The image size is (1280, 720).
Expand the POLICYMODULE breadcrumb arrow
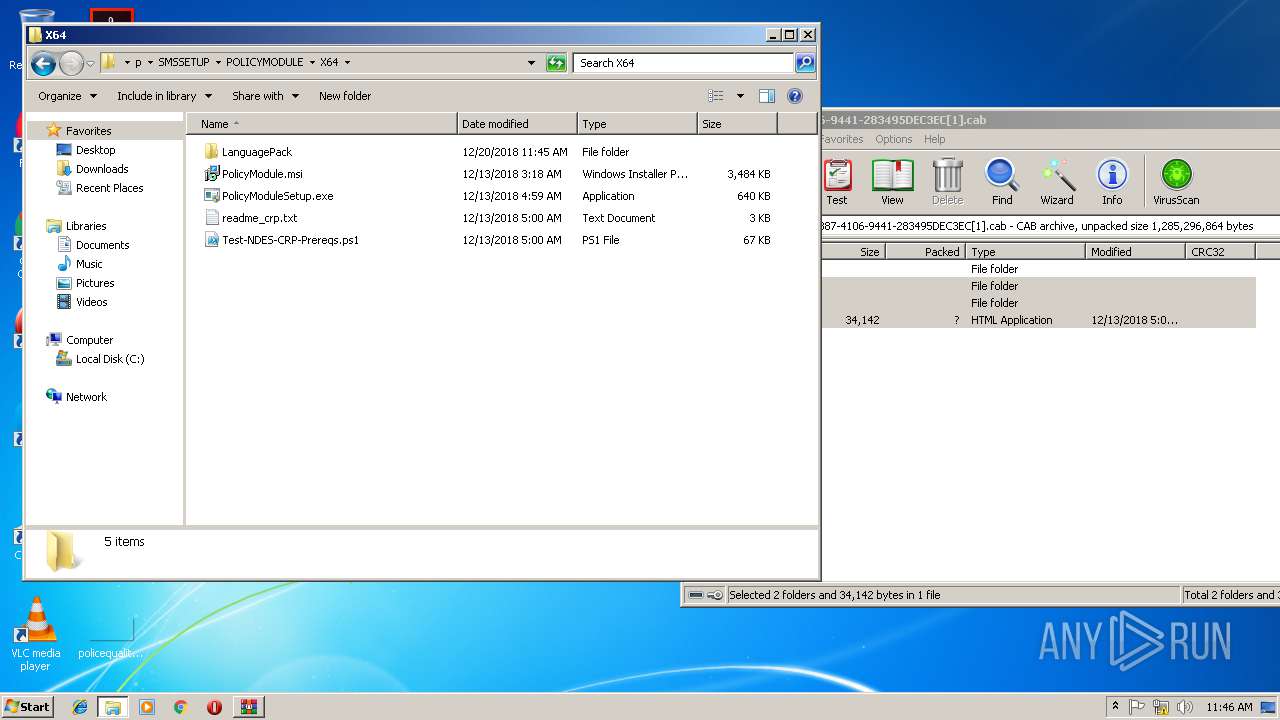click(x=311, y=63)
